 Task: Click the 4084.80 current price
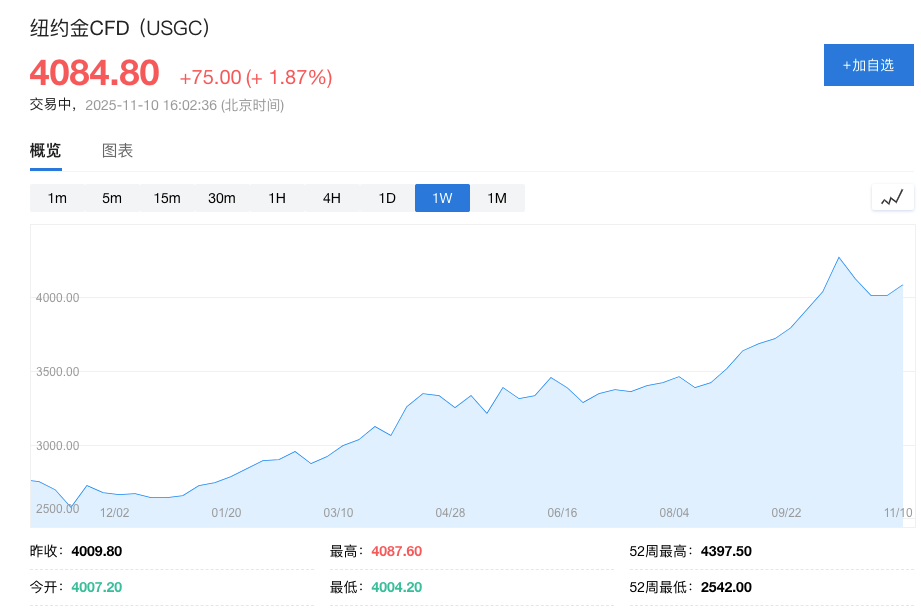[95, 73]
